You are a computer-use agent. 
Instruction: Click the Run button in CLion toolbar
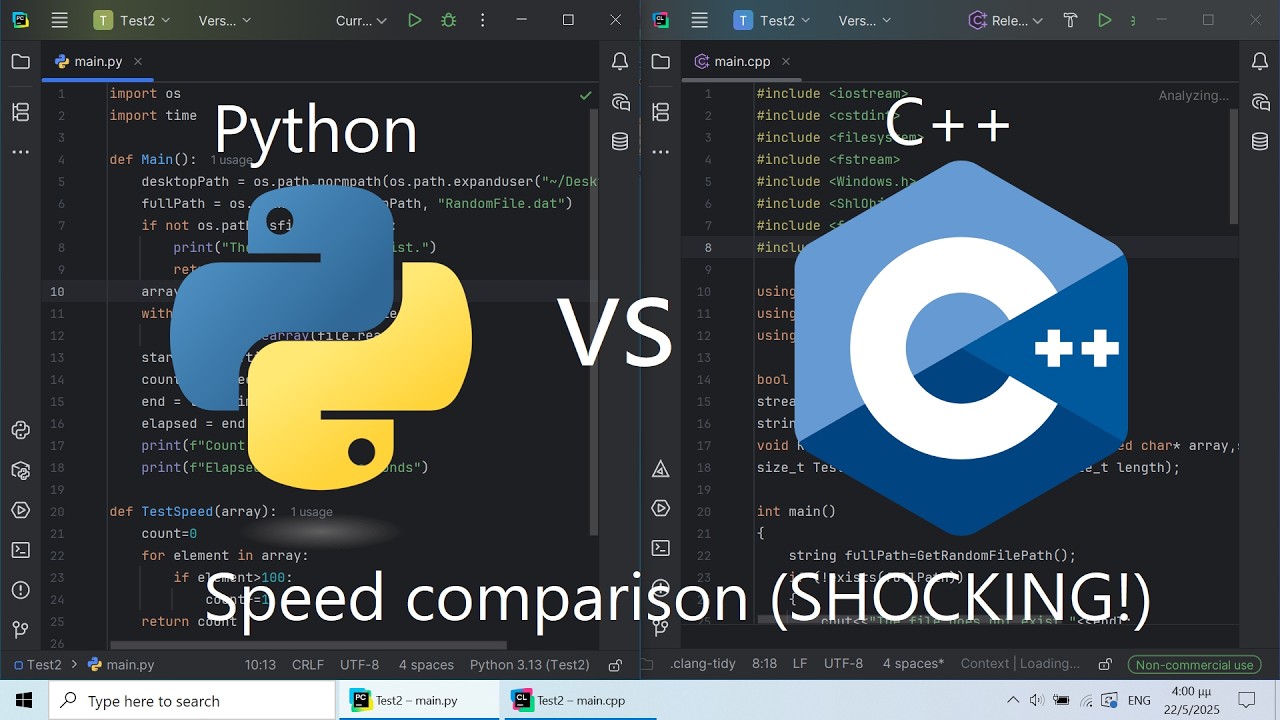tap(1104, 20)
